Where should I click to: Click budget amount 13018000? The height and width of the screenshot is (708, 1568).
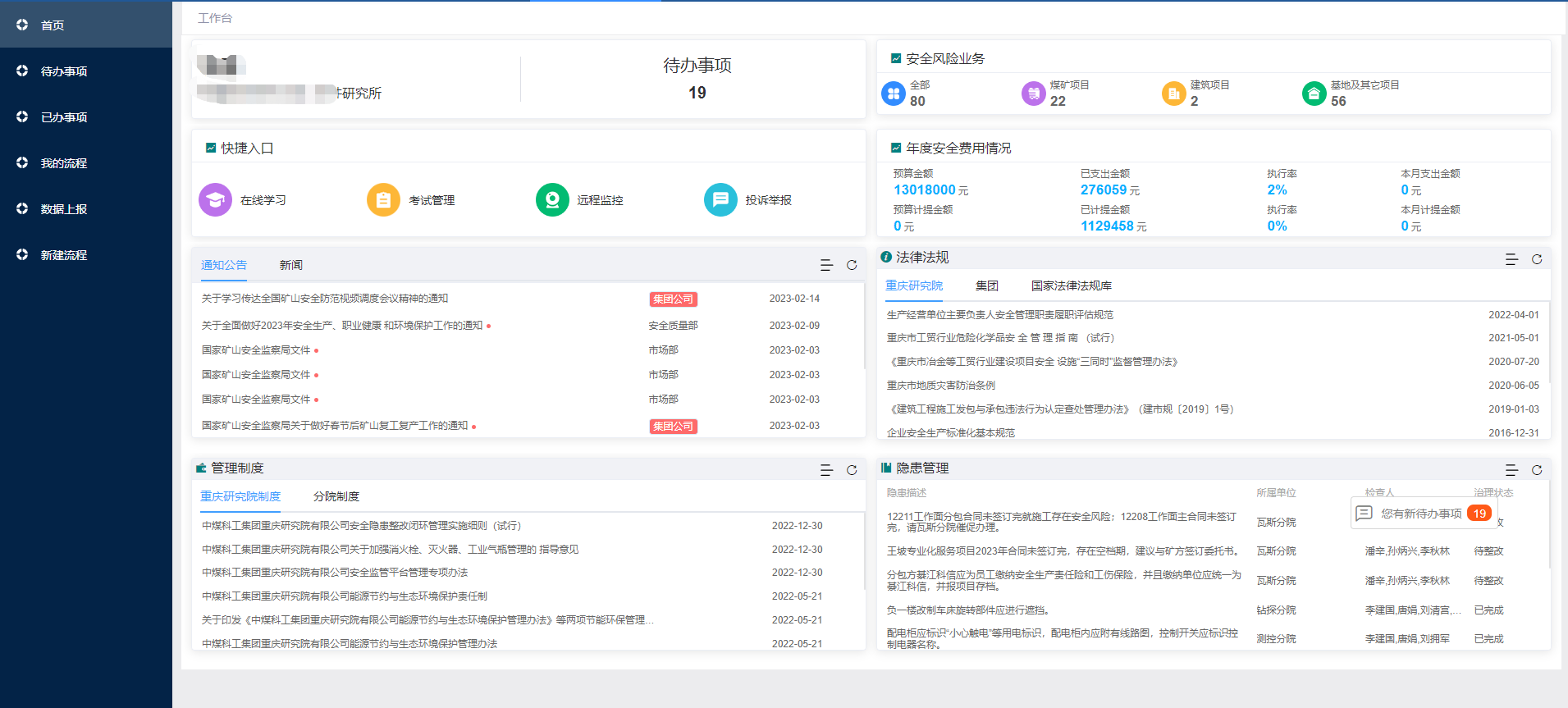click(925, 190)
